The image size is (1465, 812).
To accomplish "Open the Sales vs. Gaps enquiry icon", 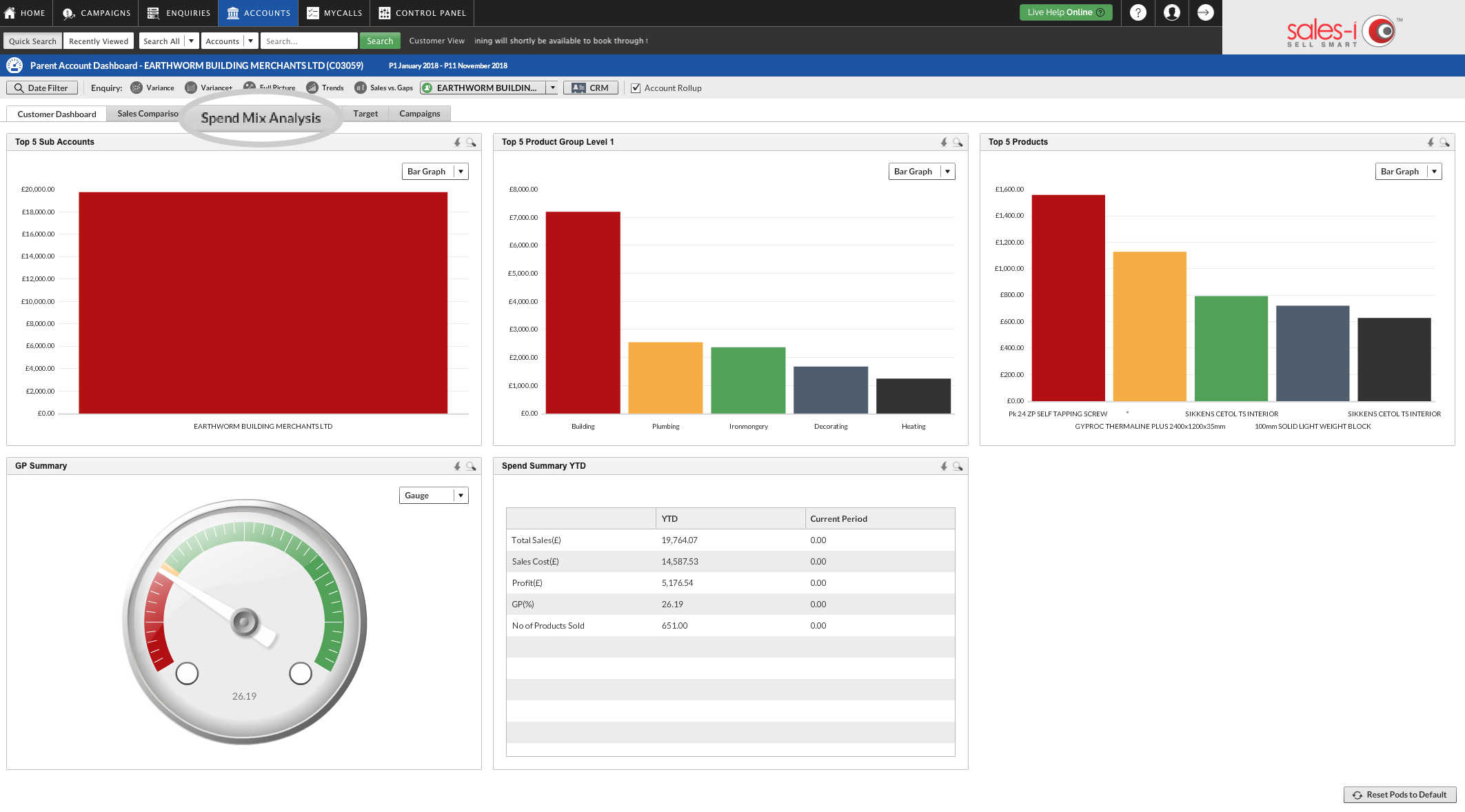I will (361, 88).
